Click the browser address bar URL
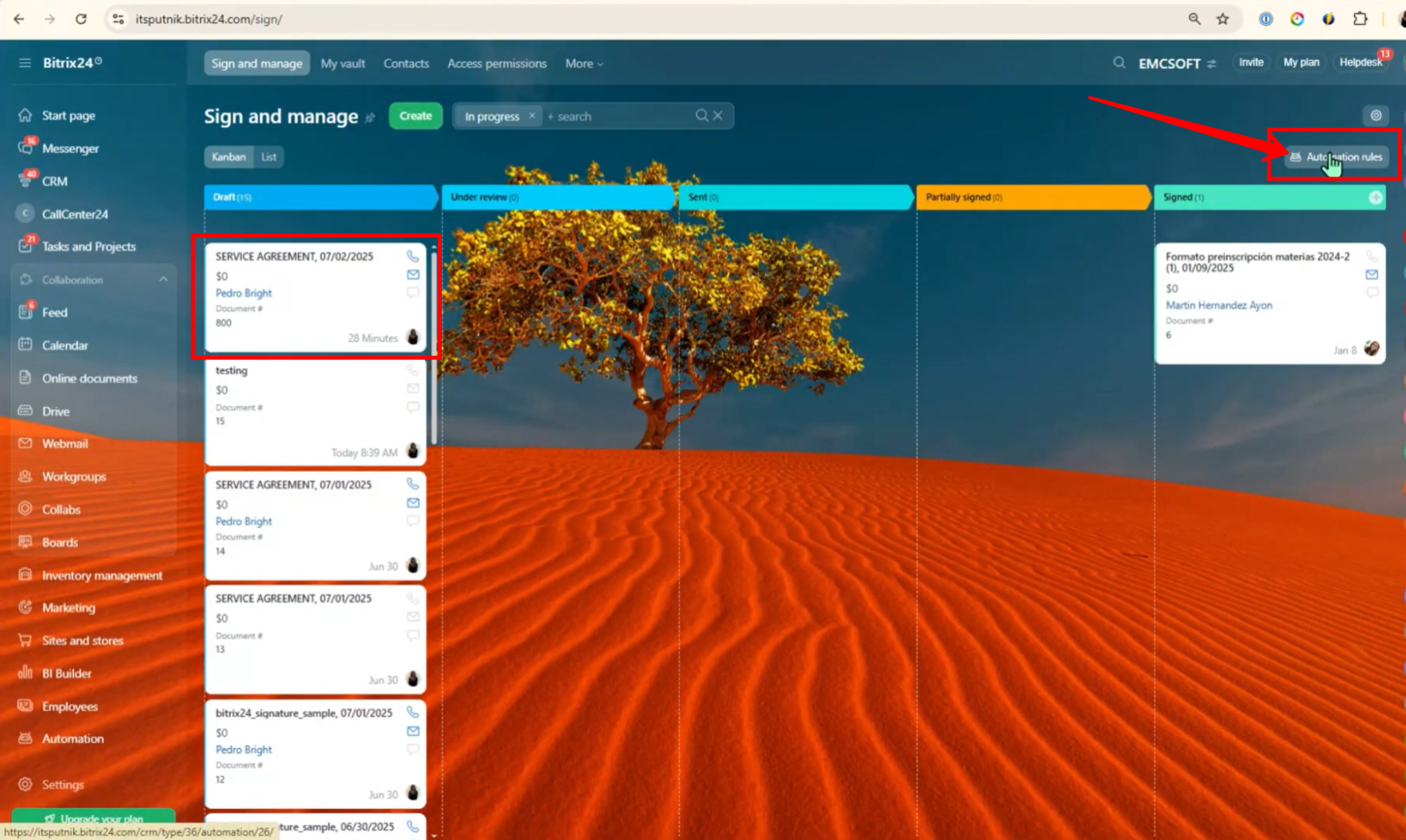The height and width of the screenshot is (840, 1406). (209, 19)
